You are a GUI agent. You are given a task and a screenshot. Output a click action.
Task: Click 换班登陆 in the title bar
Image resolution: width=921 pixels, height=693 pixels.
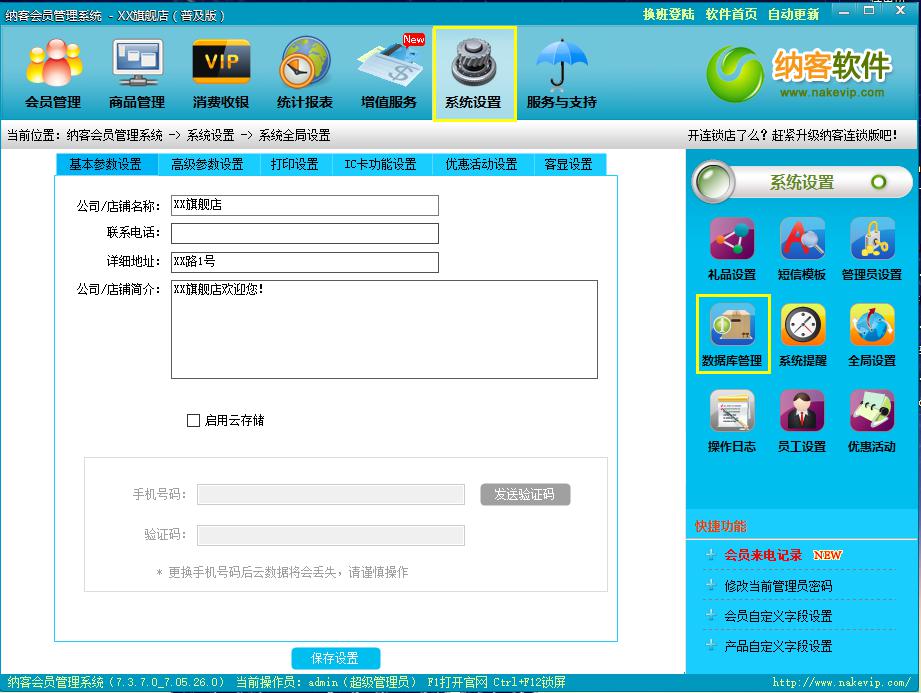[x=668, y=14]
